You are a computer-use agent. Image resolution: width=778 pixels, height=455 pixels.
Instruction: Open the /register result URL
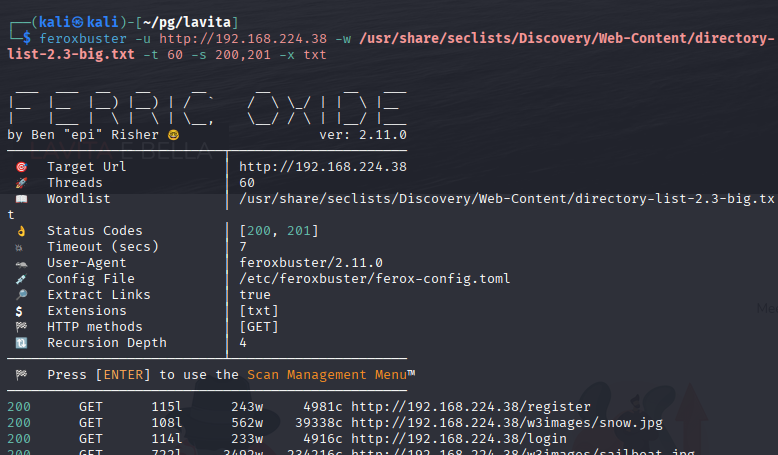(471, 407)
